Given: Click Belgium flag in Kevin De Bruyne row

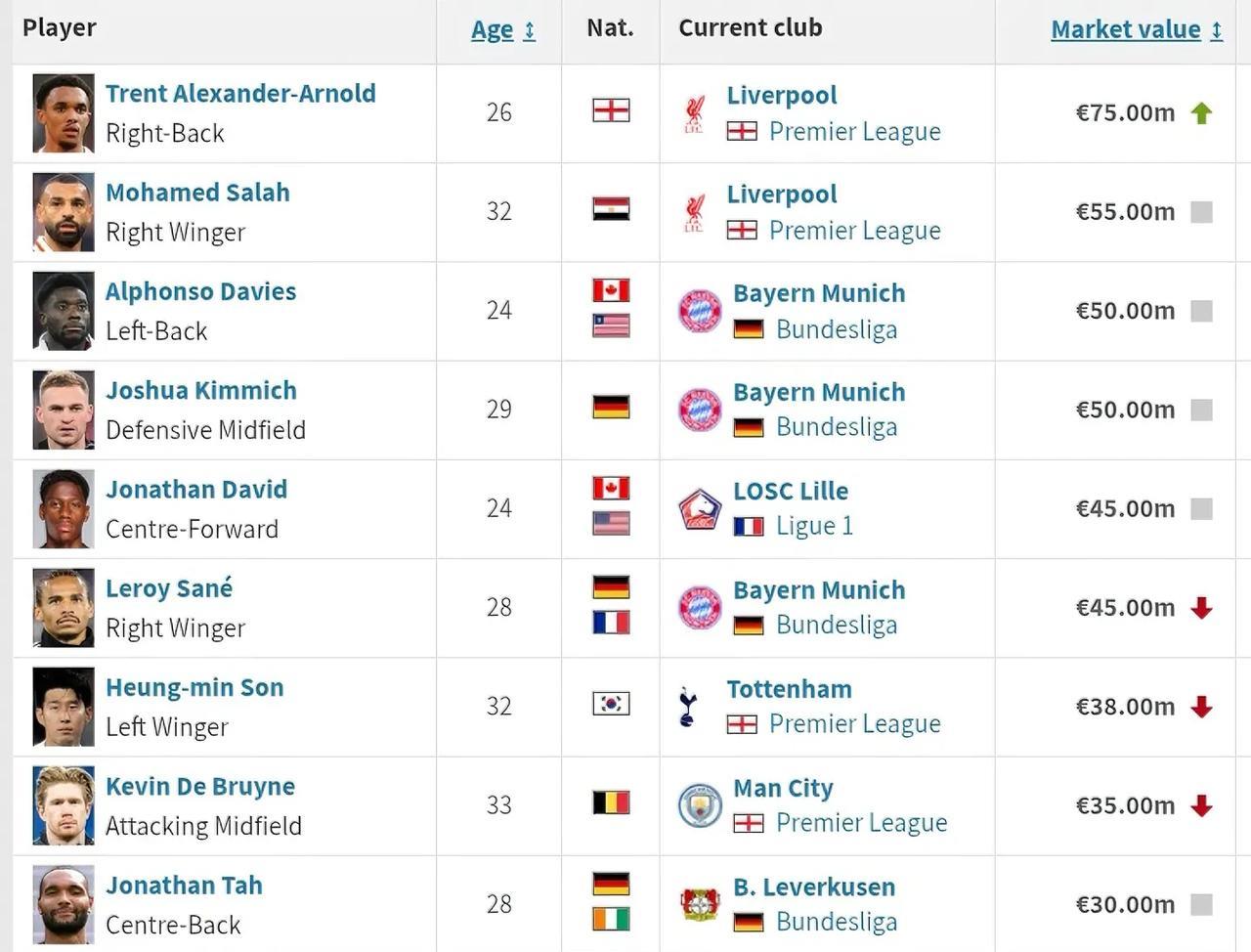Looking at the screenshot, I should pos(611,802).
